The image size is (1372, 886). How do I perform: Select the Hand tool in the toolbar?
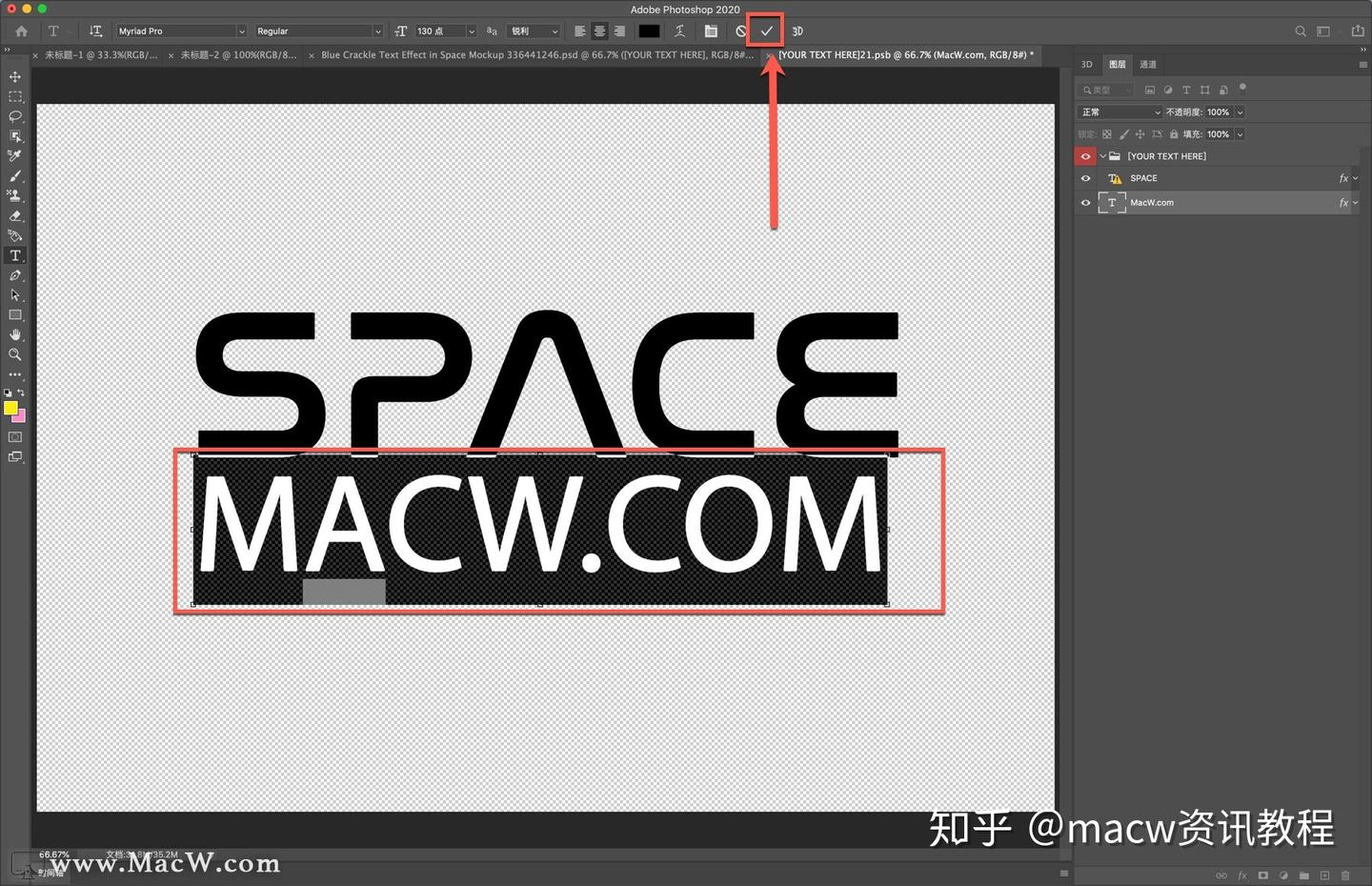(x=15, y=334)
